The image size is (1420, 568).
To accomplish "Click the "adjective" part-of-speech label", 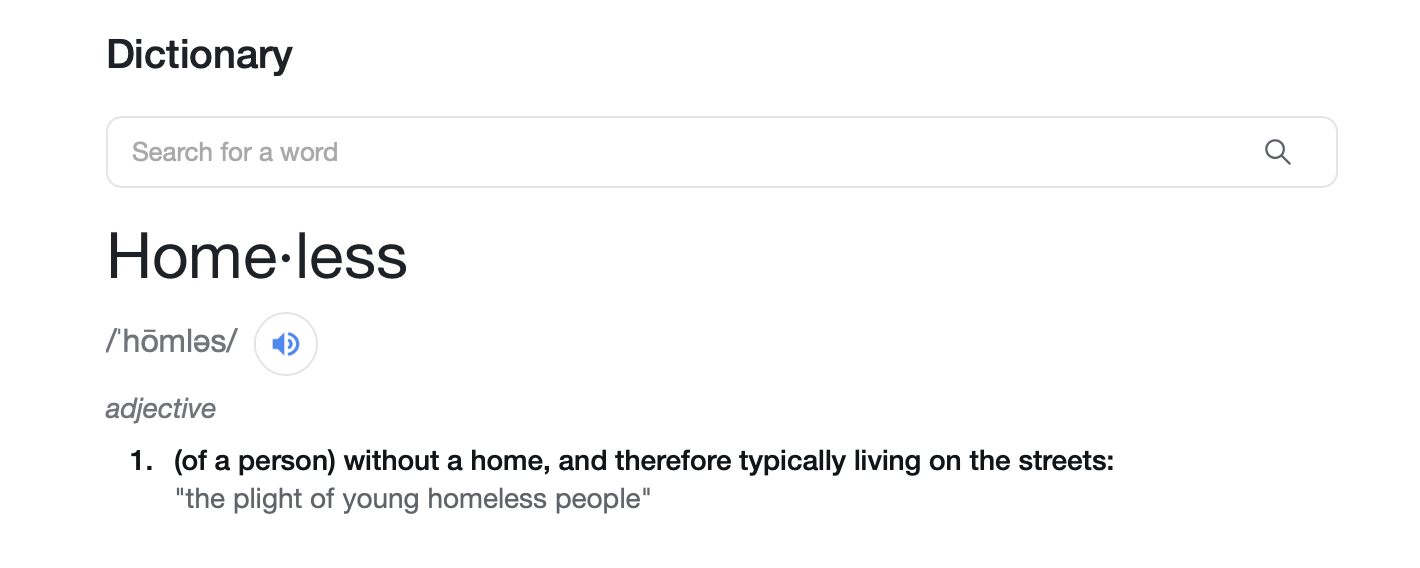I will click(x=160, y=408).
